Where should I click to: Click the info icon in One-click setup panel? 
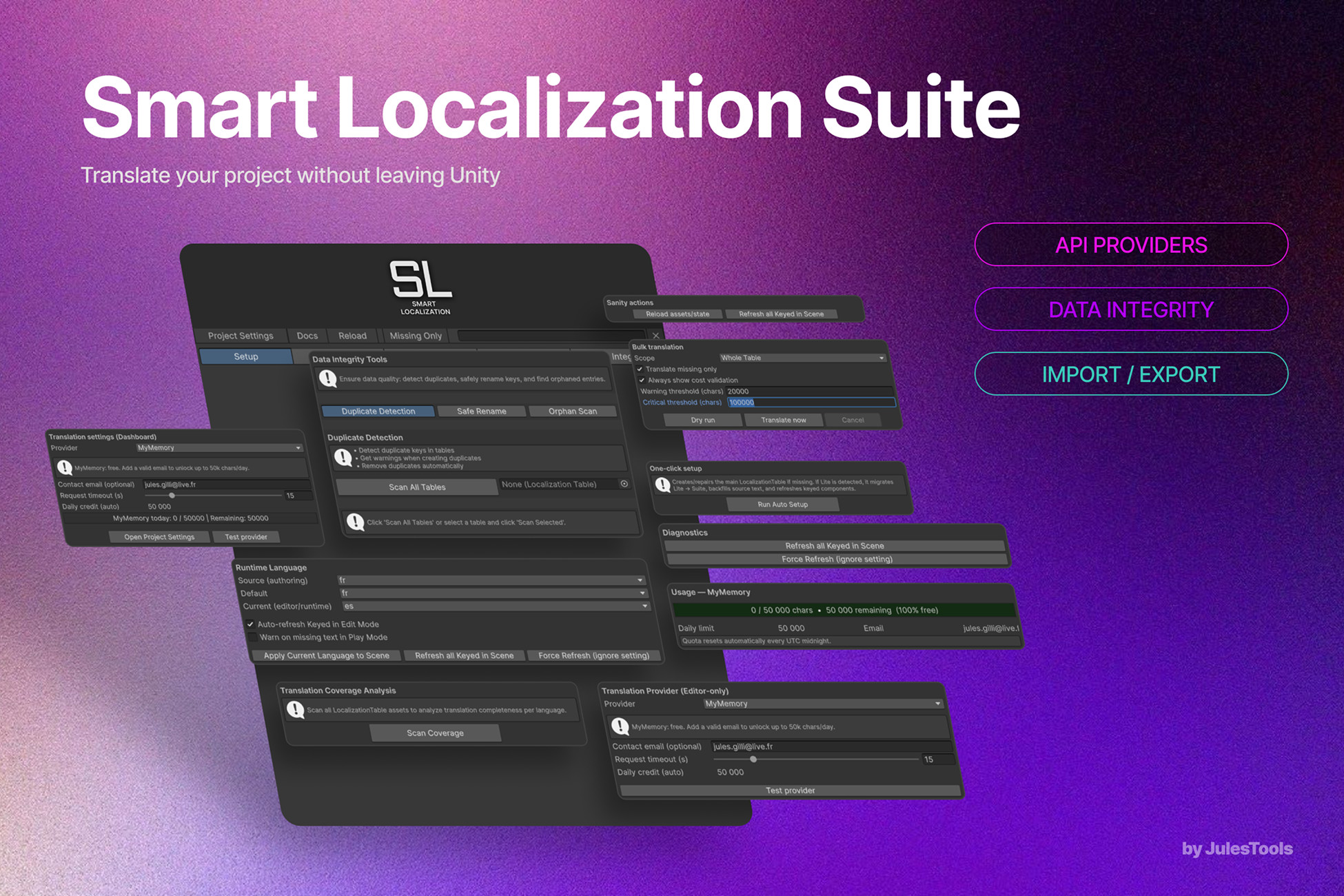(x=662, y=485)
